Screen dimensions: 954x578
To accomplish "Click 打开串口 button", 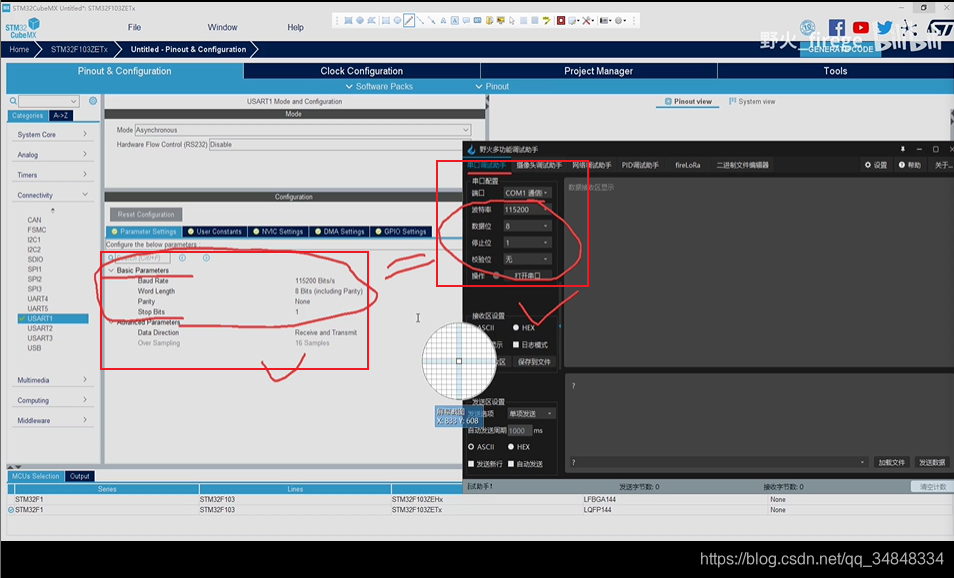I will point(527,276).
